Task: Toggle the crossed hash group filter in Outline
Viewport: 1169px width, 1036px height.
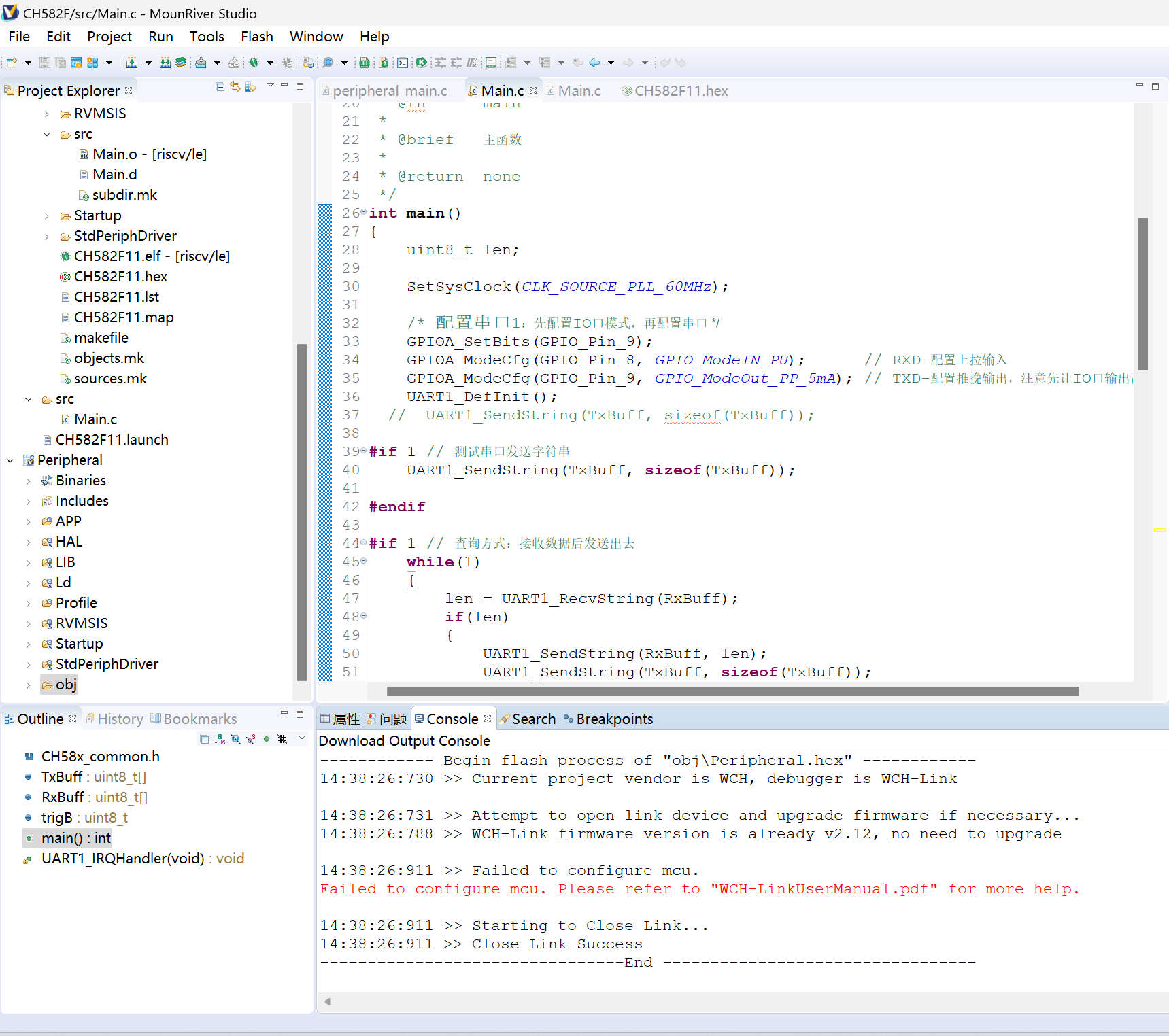Action: [x=282, y=739]
